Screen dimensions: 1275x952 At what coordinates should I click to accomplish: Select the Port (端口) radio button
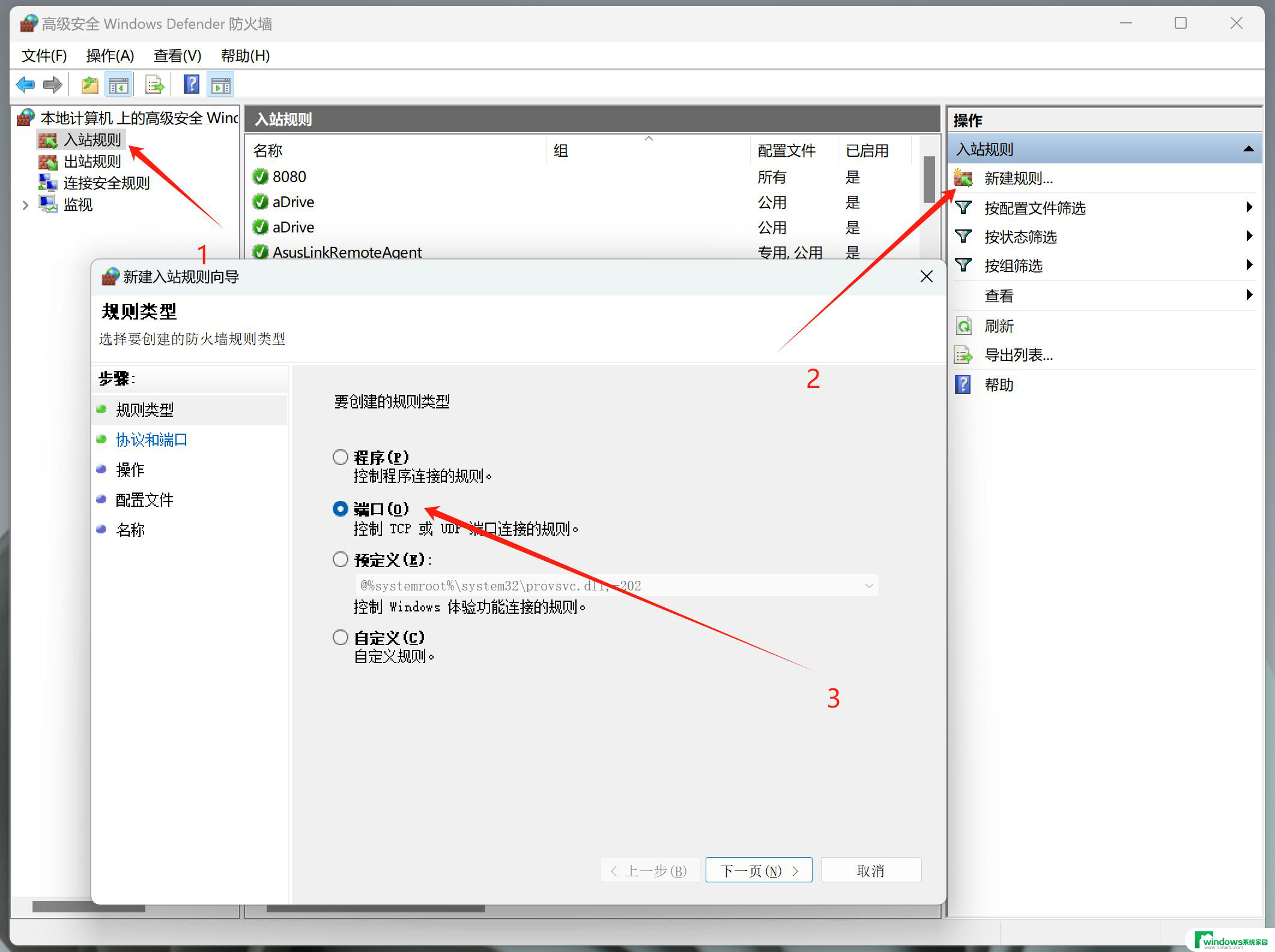click(x=341, y=509)
